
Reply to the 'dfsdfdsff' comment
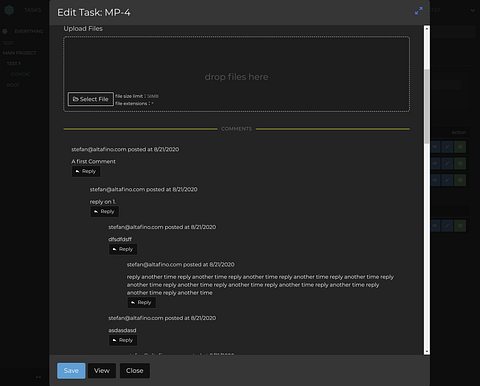click(x=123, y=249)
